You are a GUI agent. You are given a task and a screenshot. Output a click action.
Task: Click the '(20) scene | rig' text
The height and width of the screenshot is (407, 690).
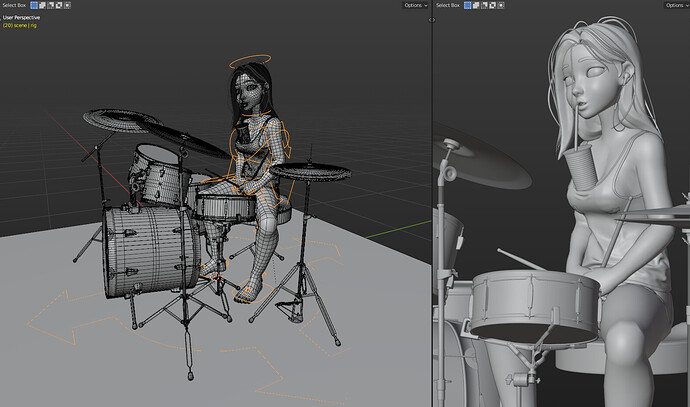coord(20,26)
